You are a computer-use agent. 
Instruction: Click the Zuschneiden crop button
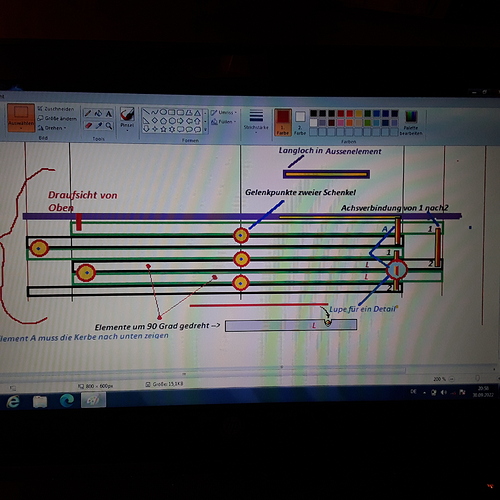click(x=56, y=109)
